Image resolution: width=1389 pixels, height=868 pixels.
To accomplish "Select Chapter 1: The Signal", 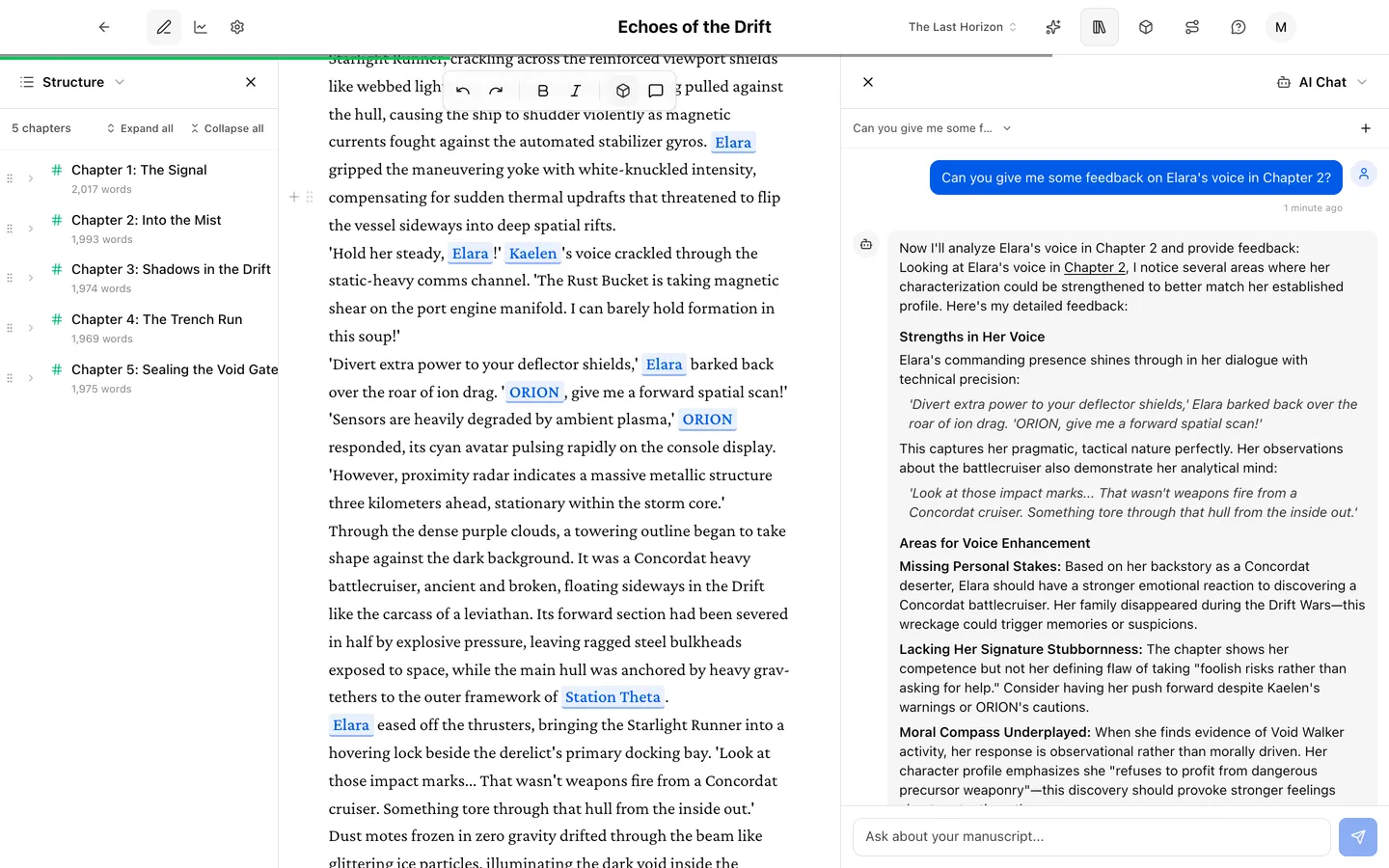I will pos(139,170).
